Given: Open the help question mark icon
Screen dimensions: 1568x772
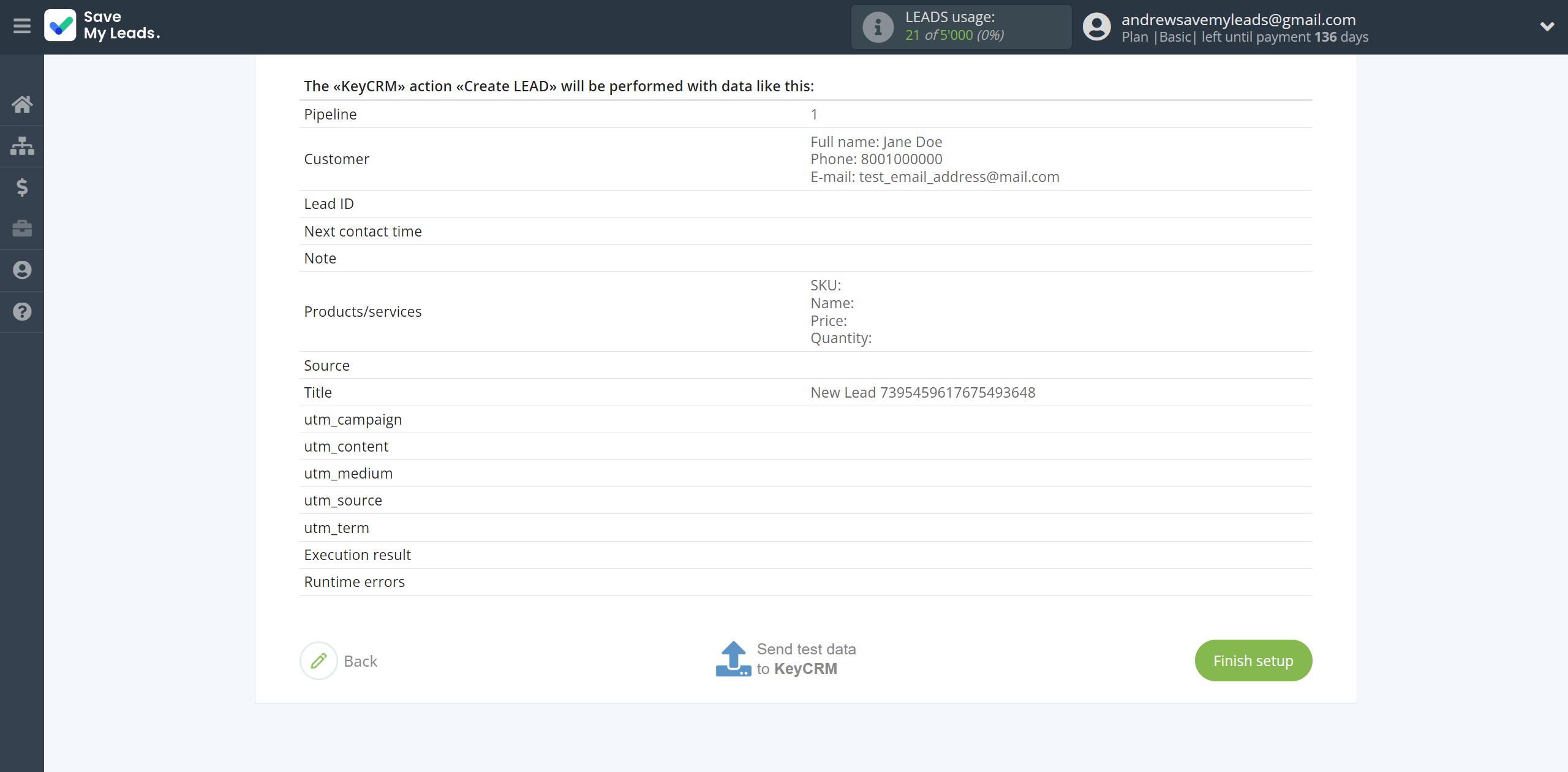Looking at the screenshot, I should [x=22, y=312].
